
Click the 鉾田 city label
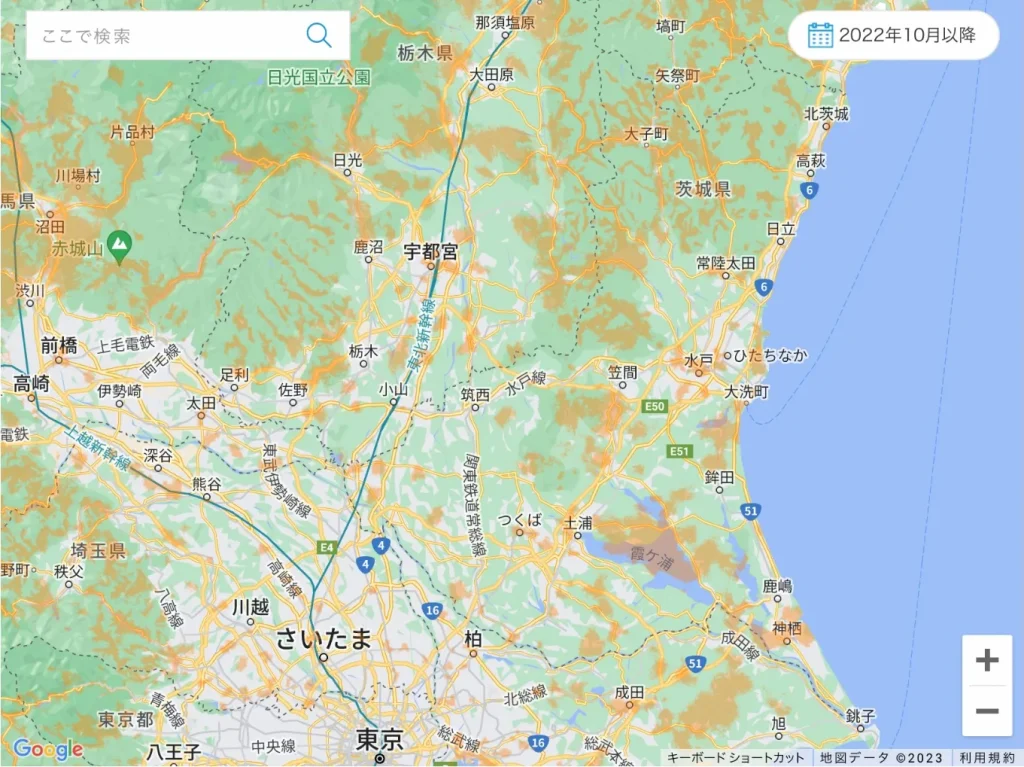(719, 477)
